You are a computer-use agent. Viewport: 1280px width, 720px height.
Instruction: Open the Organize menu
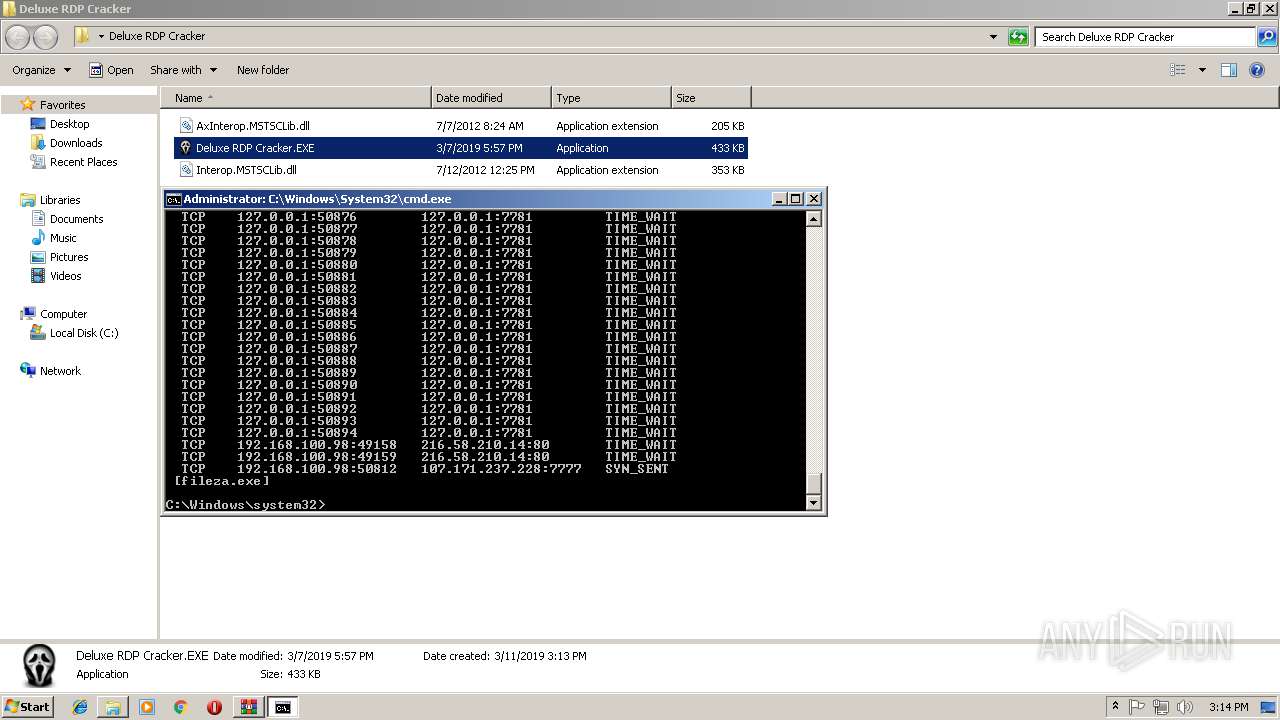pos(41,70)
